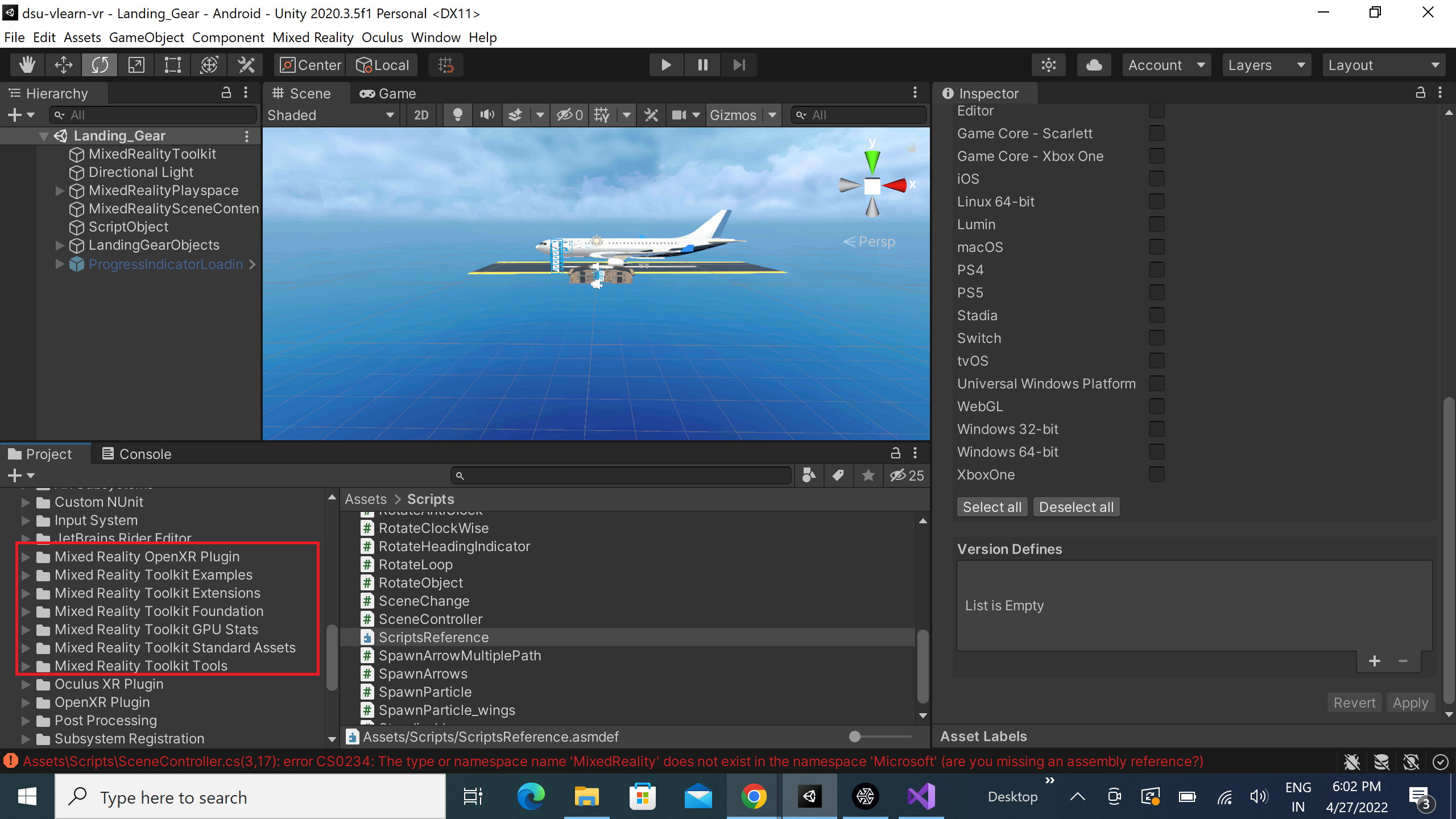This screenshot has height=819, width=1456.
Task: Toggle grid snapping icon
Action: tap(446, 65)
